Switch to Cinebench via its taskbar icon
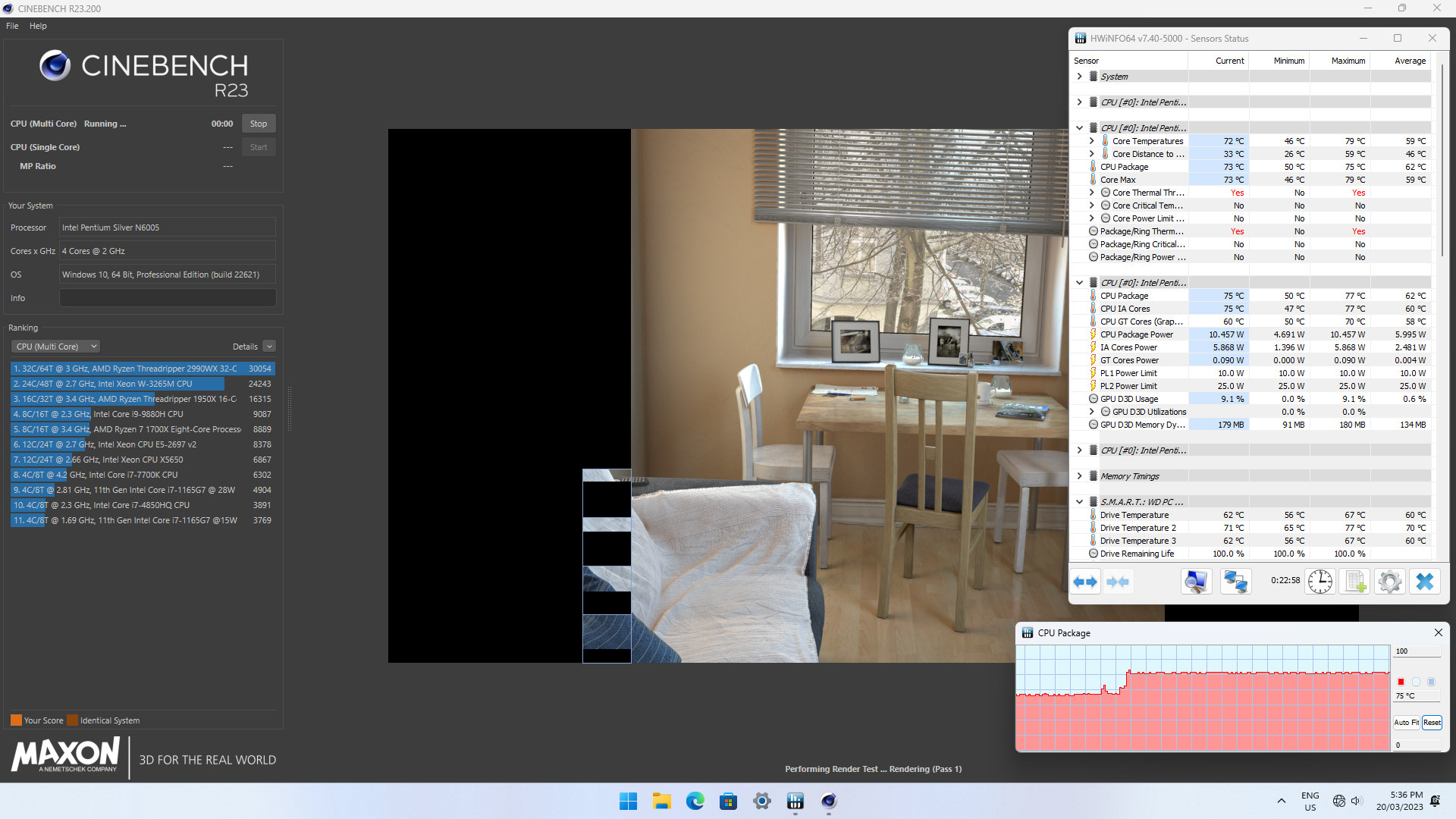The image size is (1456, 819). [828, 801]
